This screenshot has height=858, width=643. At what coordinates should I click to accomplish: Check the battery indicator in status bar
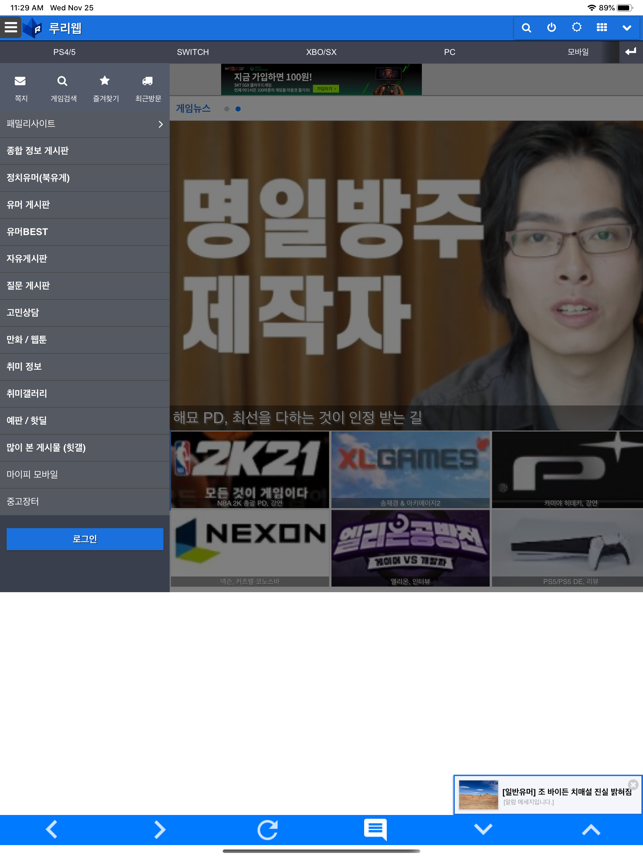[x=624, y=8]
